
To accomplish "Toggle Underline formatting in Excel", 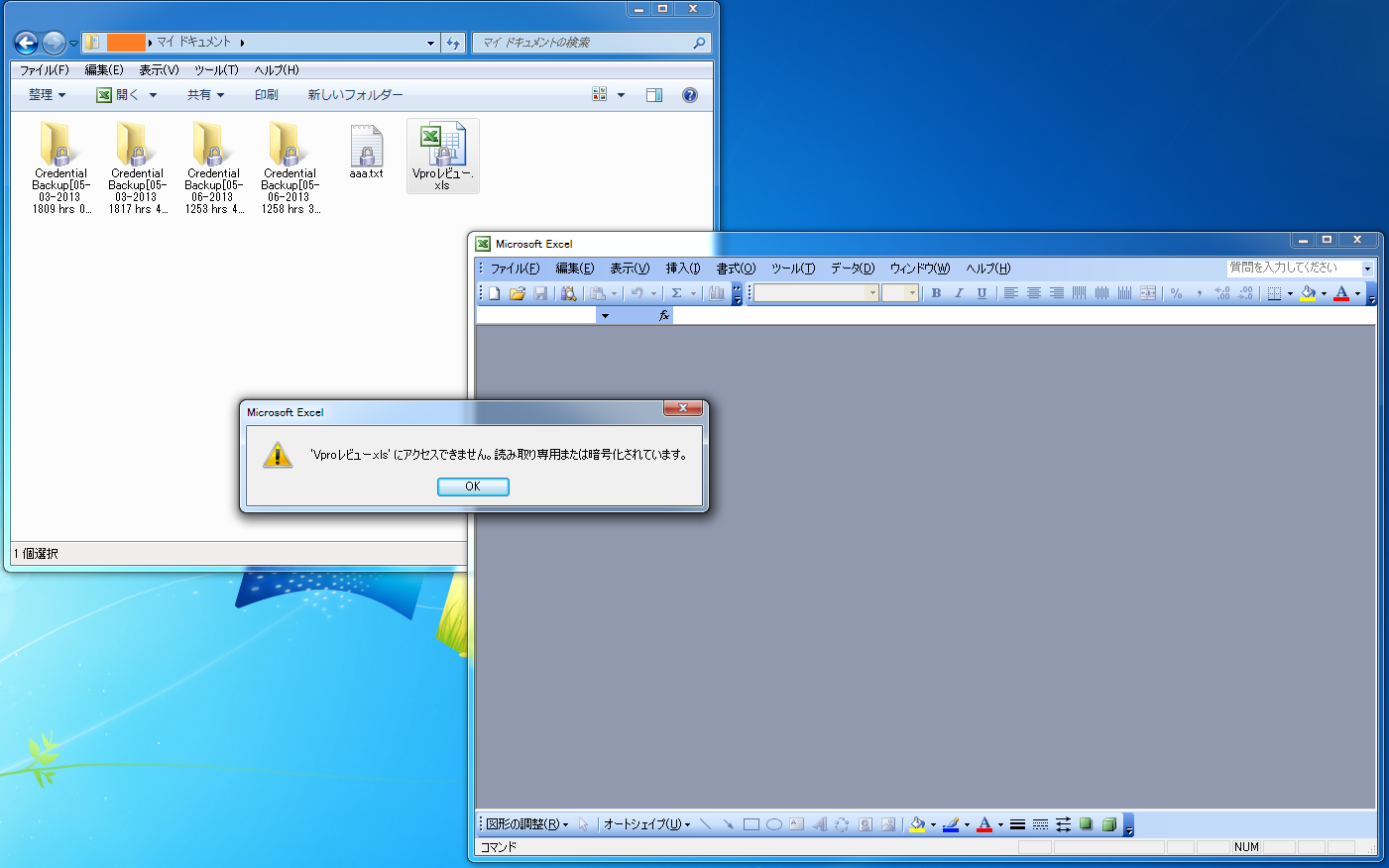I will tap(982, 293).
